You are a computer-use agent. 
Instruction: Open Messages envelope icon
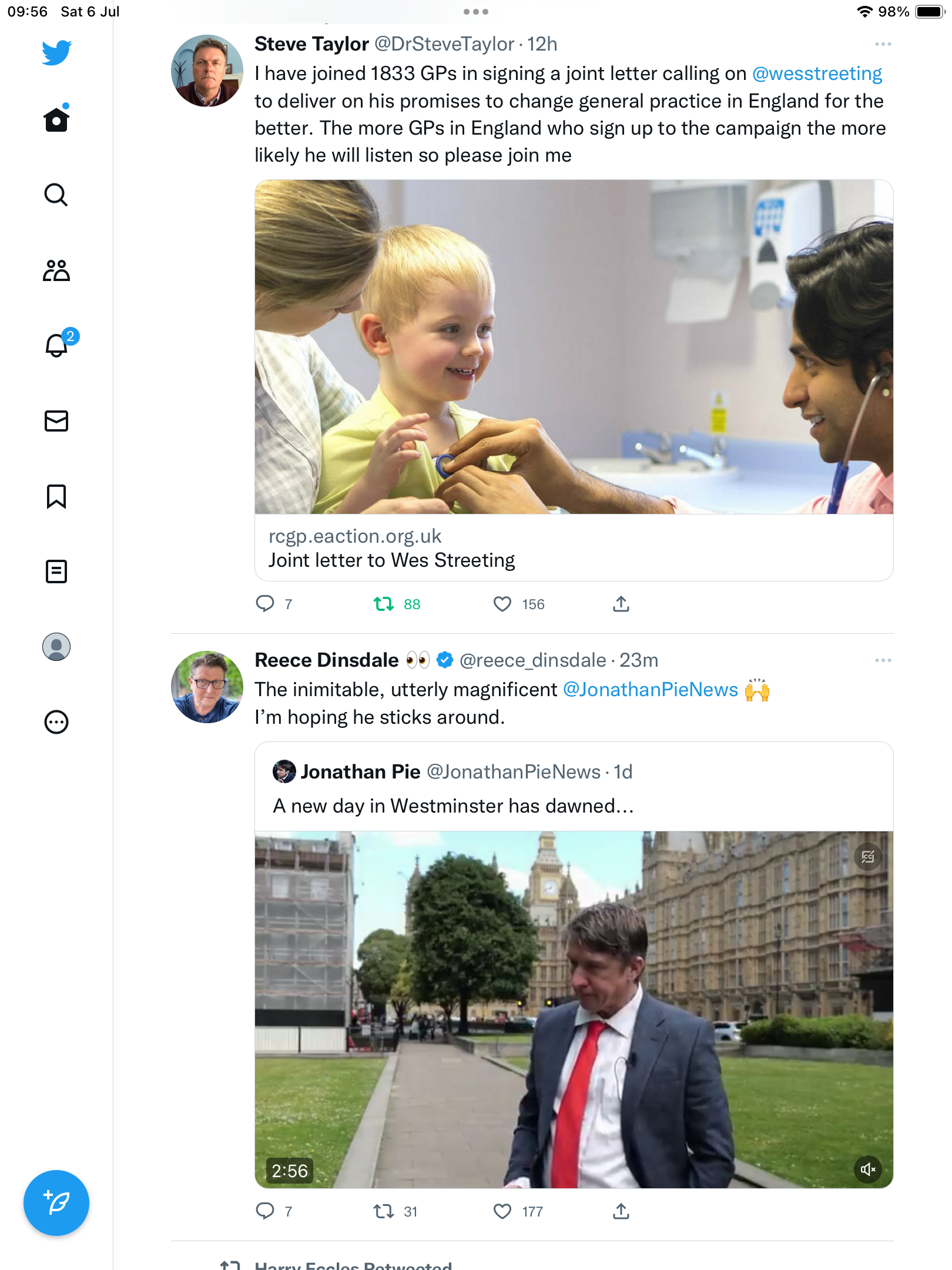coord(56,421)
